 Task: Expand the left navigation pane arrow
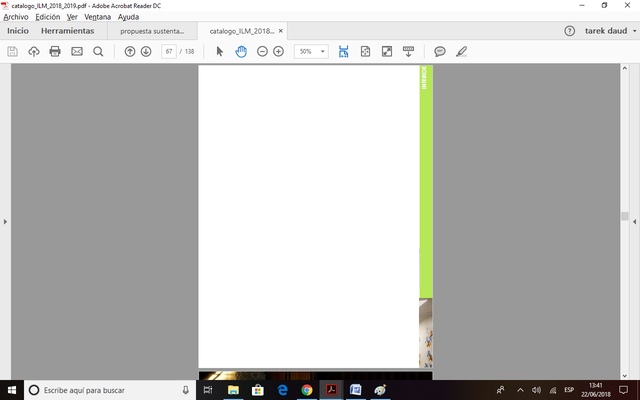tap(5, 222)
